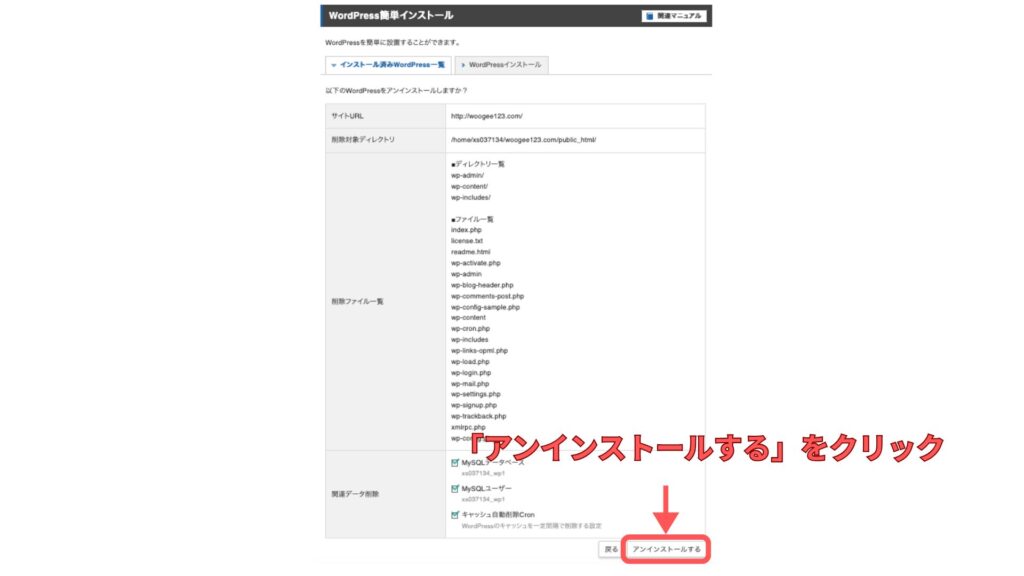Click the 戻る button
Viewport: 1024px width, 576px height.
tap(611, 549)
